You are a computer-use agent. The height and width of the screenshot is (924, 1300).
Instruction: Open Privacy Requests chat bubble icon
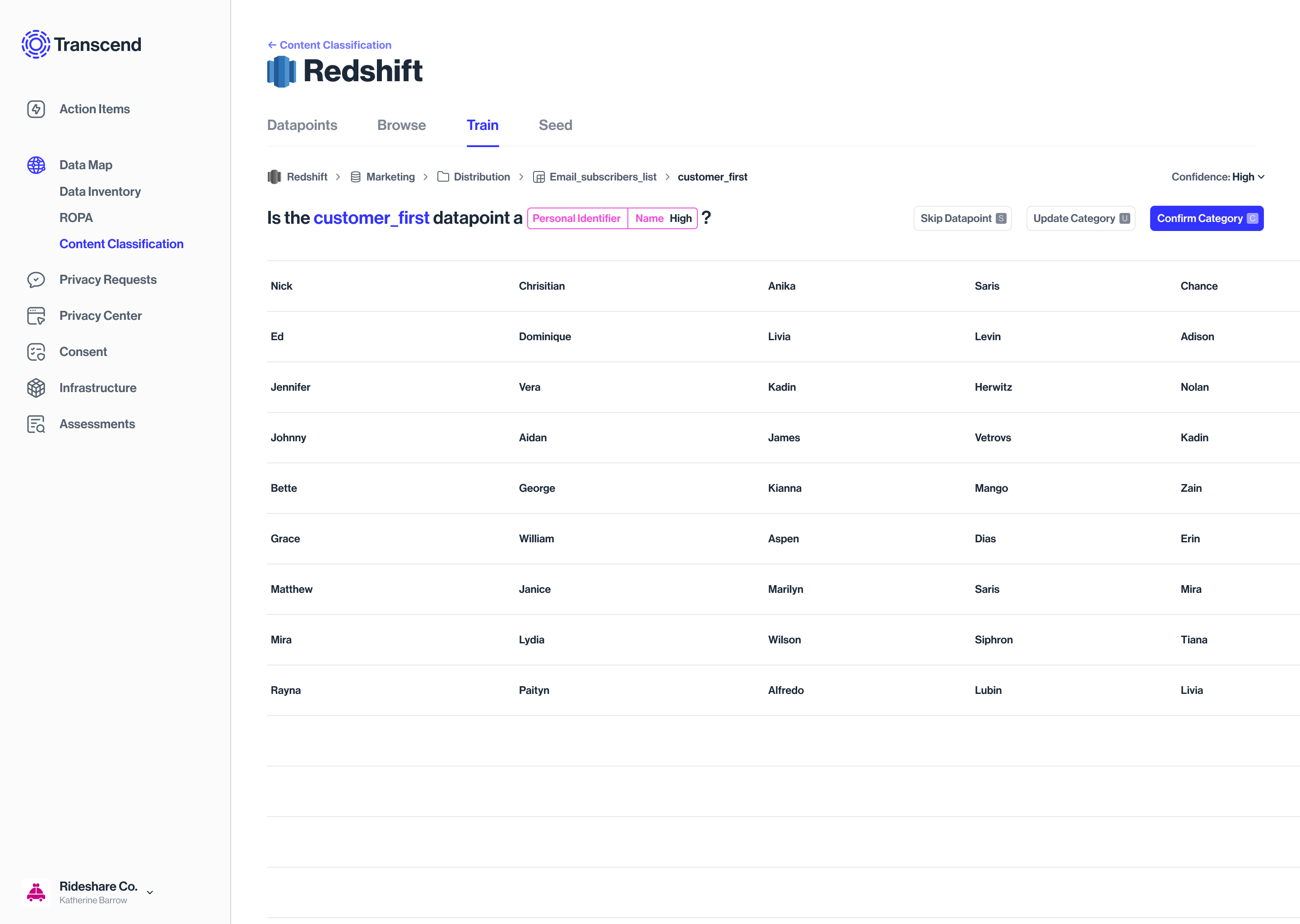click(36, 279)
